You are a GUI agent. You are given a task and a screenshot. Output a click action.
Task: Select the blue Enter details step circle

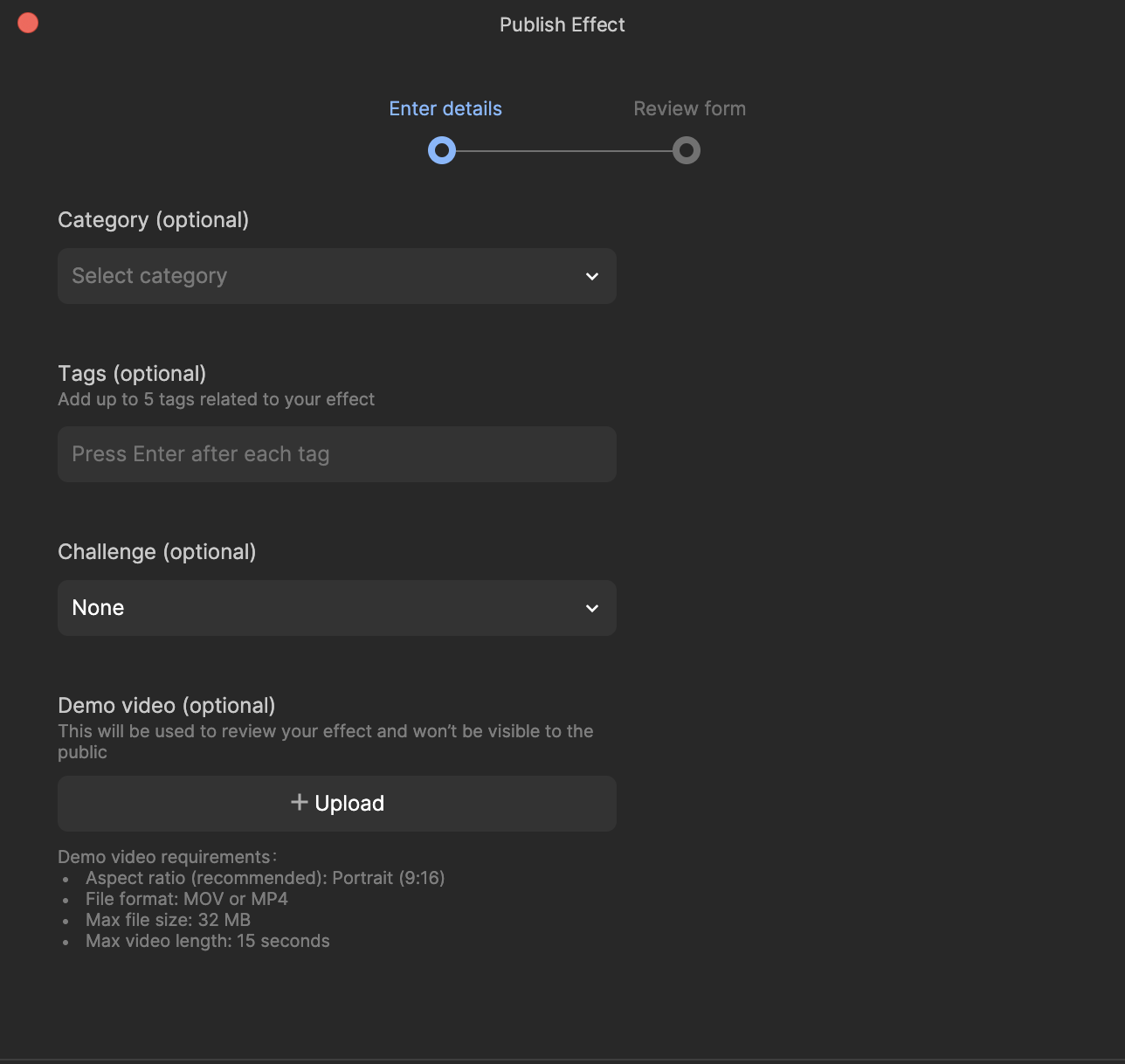coord(442,150)
